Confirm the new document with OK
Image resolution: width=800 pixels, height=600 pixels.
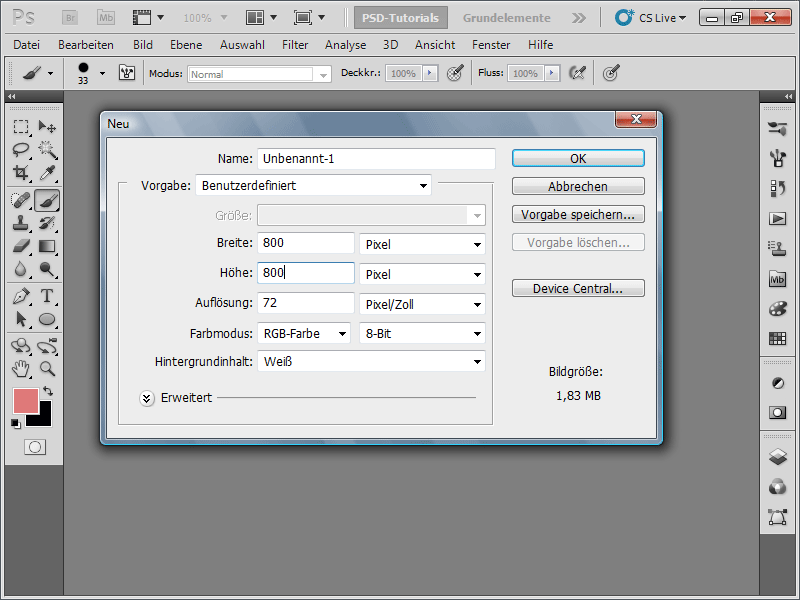click(578, 158)
